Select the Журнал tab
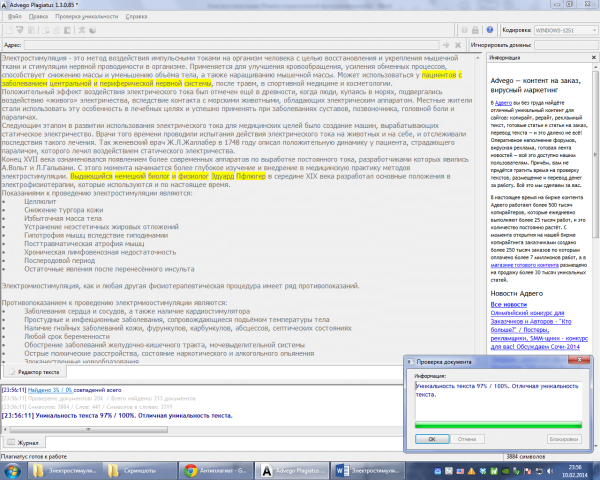The image size is (600, 480). click(x=24, y=442)
